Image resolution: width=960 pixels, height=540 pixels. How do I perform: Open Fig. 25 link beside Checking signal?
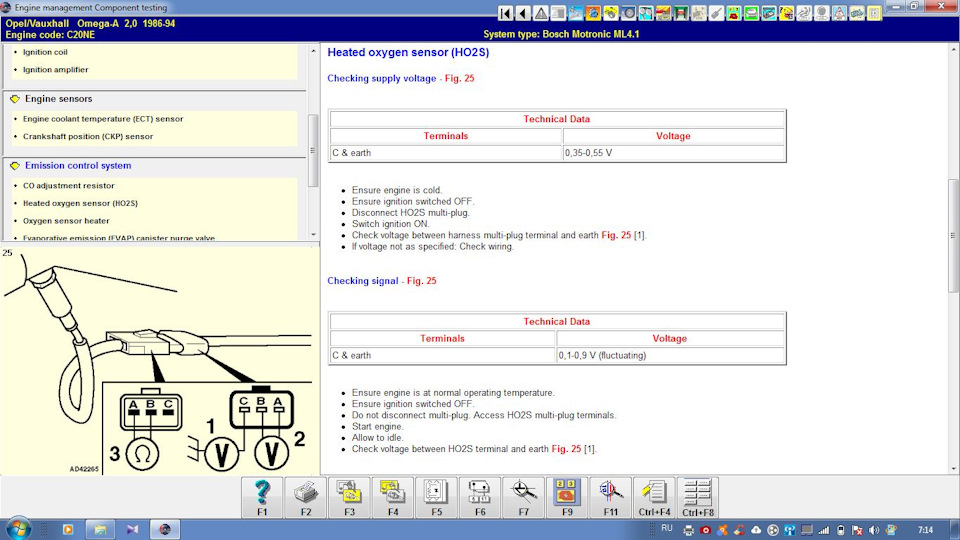coord(422,281)
